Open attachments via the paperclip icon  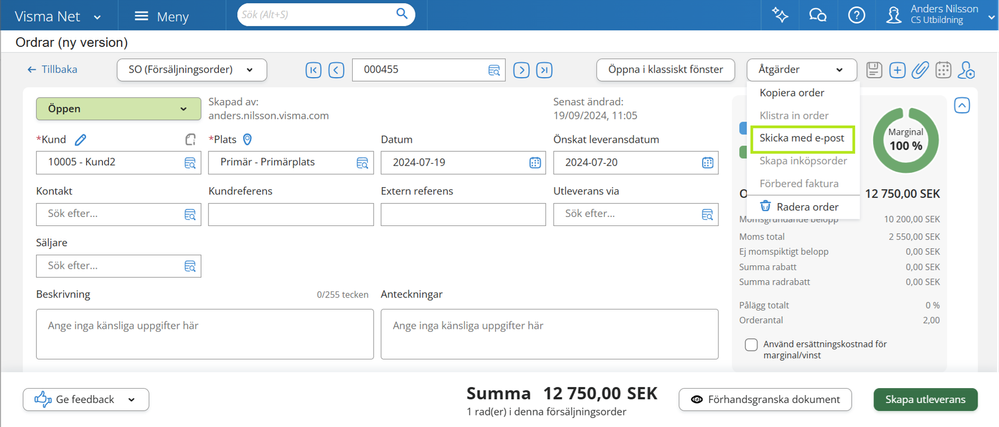tap(920, 69)
